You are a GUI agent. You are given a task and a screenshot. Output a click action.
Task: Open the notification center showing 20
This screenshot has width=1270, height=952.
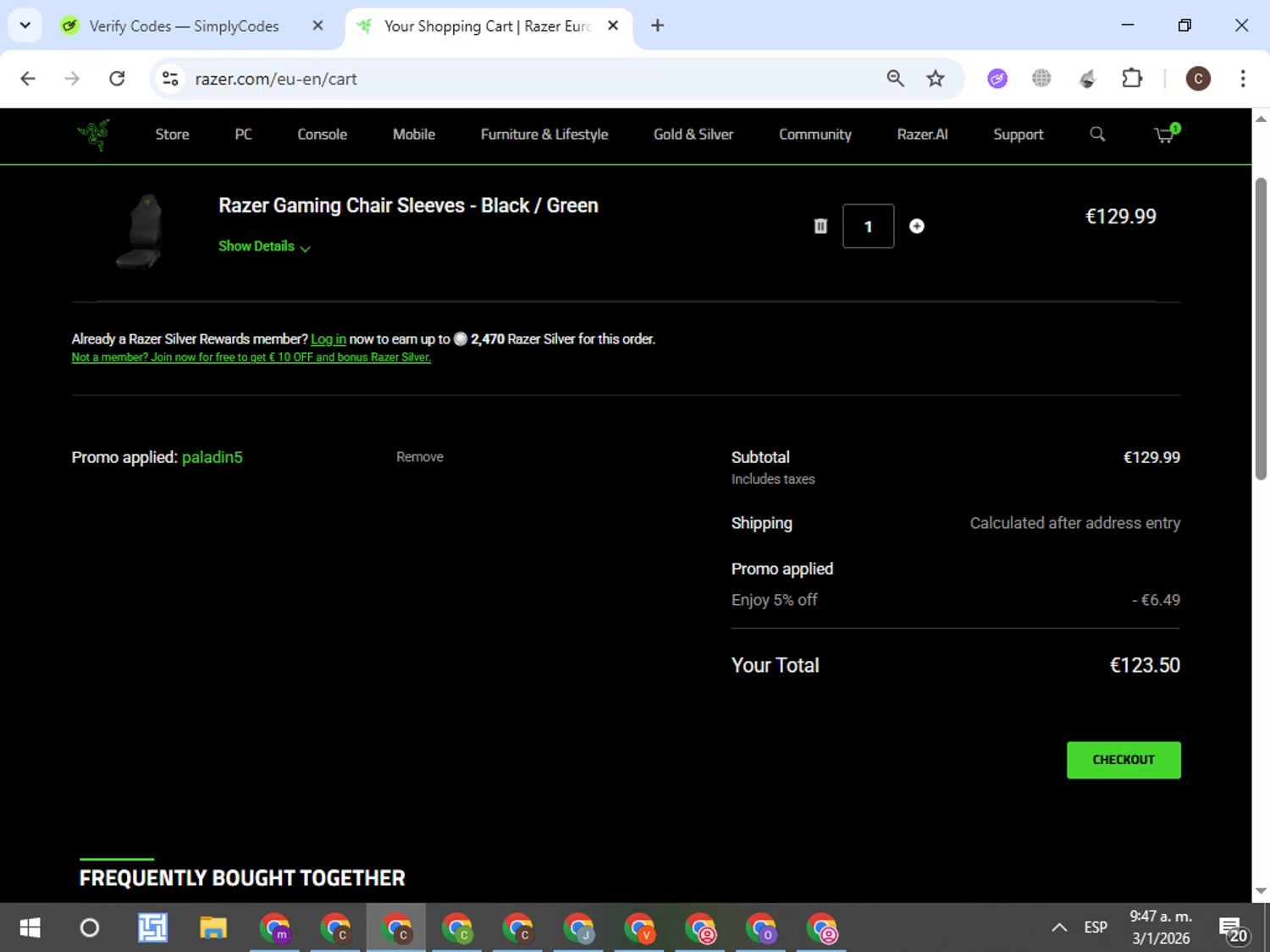pos(1233,929)
